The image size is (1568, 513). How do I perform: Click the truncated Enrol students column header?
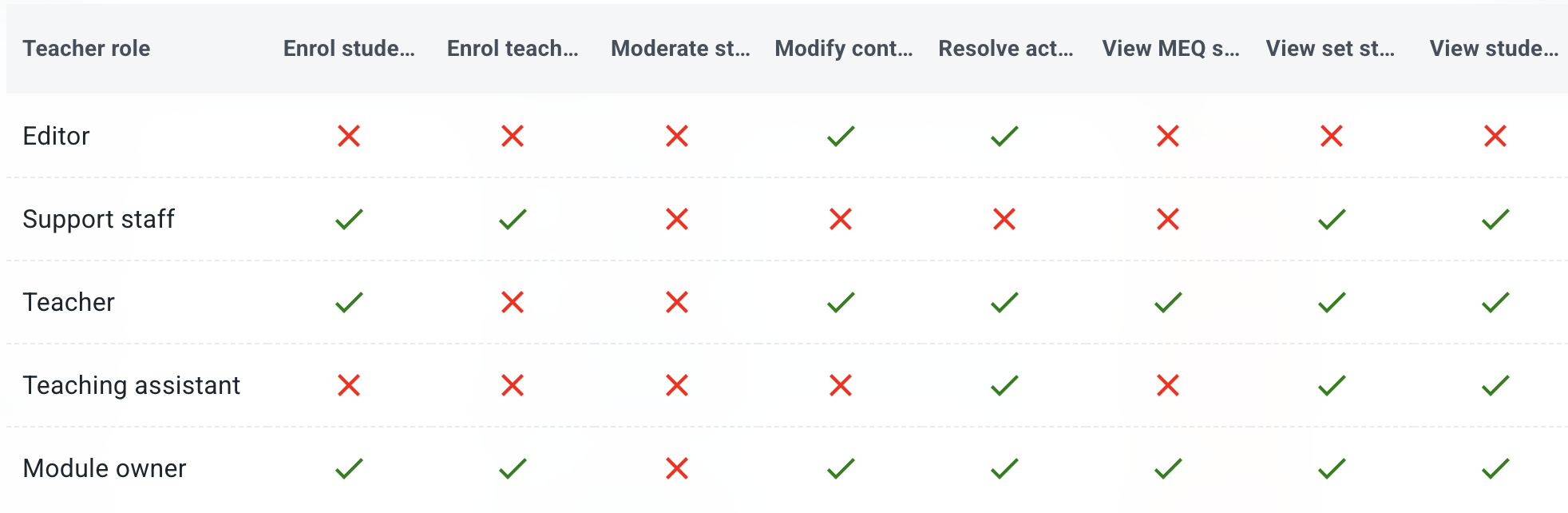coord(349,49)
